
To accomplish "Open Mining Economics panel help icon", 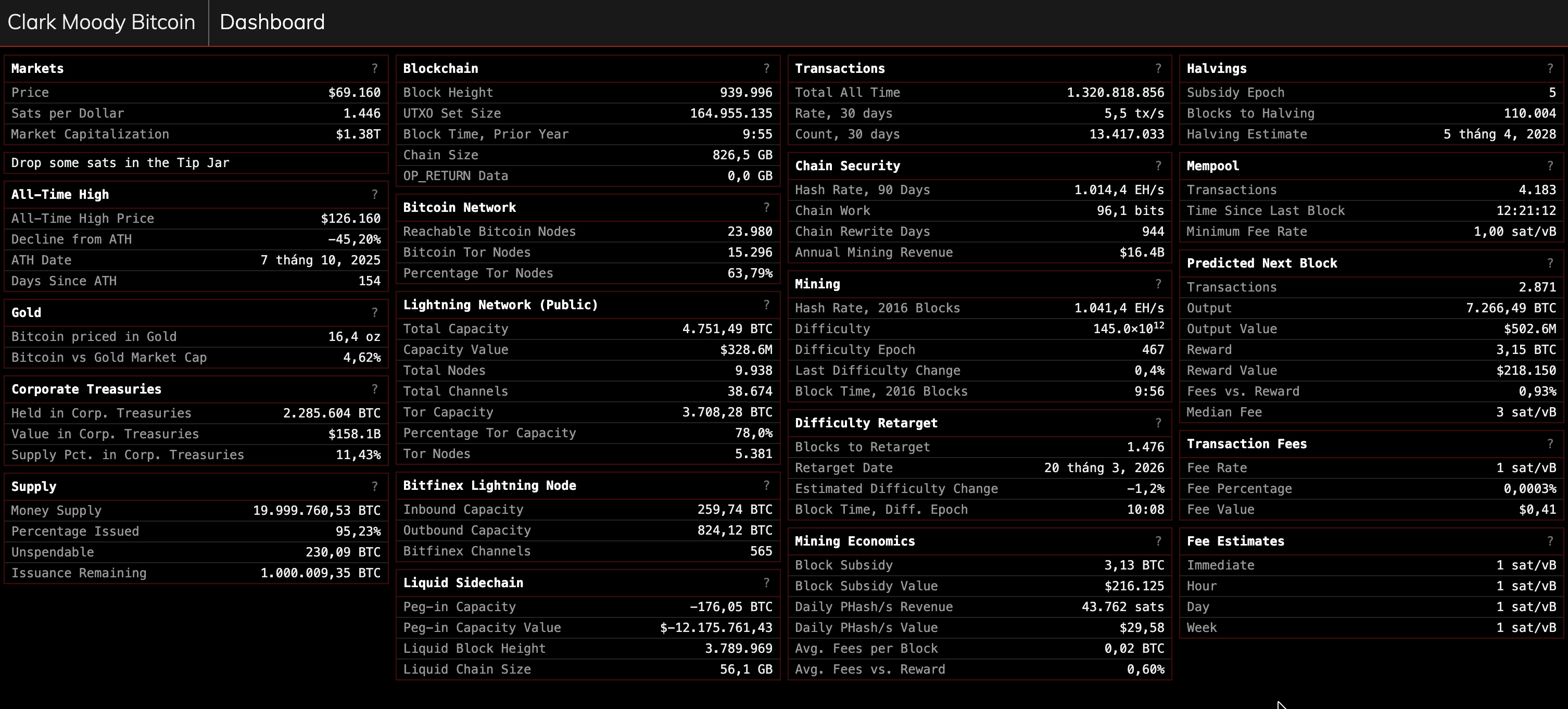I will 1158,540.
